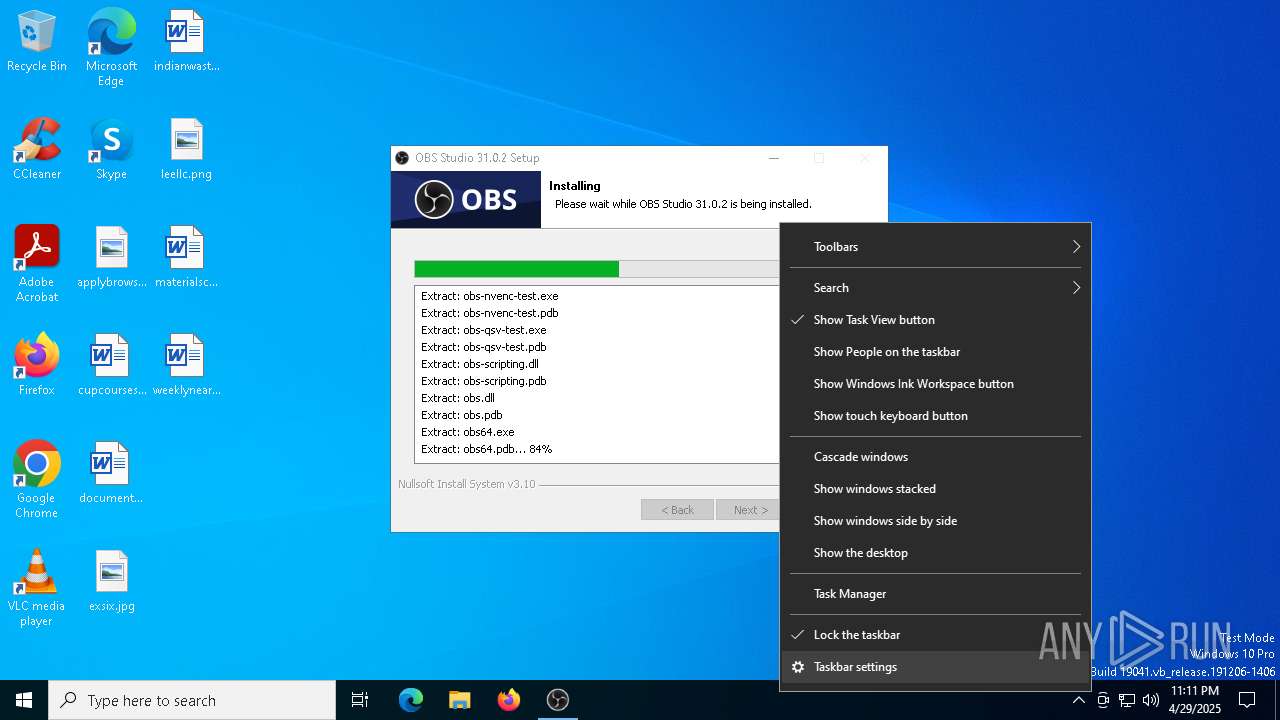
Task: Click the taskbar search box
Action: pyautogui.click(x=192, y=700)
